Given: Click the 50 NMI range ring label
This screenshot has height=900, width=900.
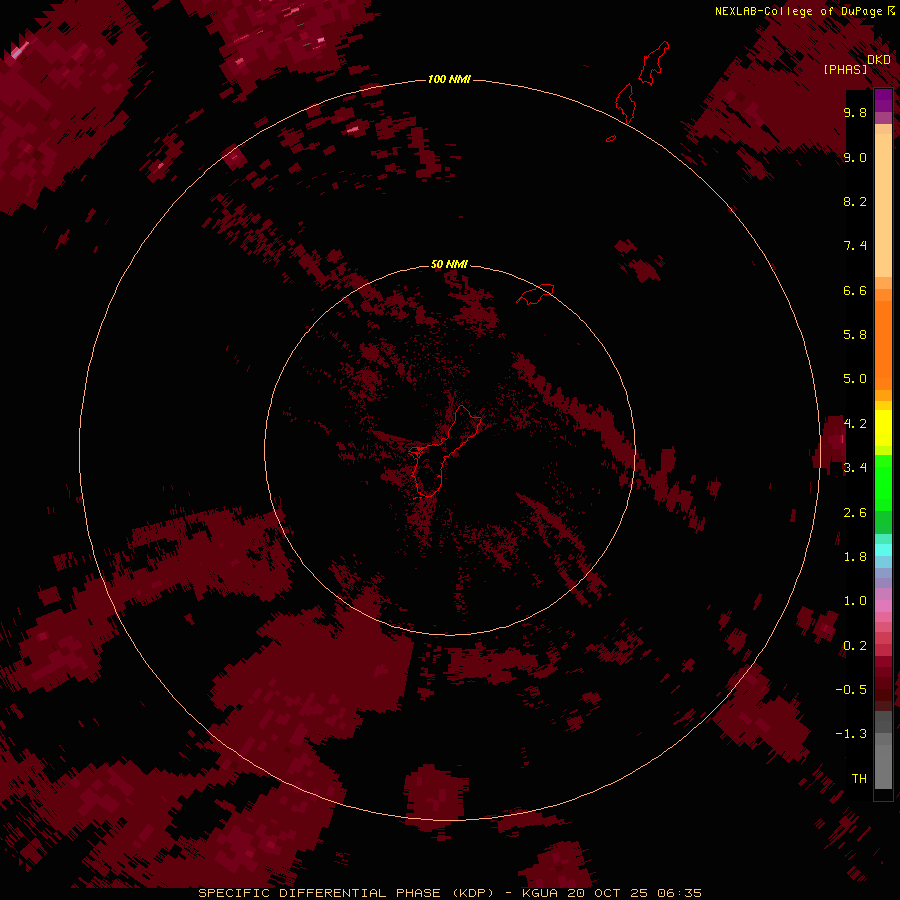Looking at the screenshot, I should pos(449,264).
